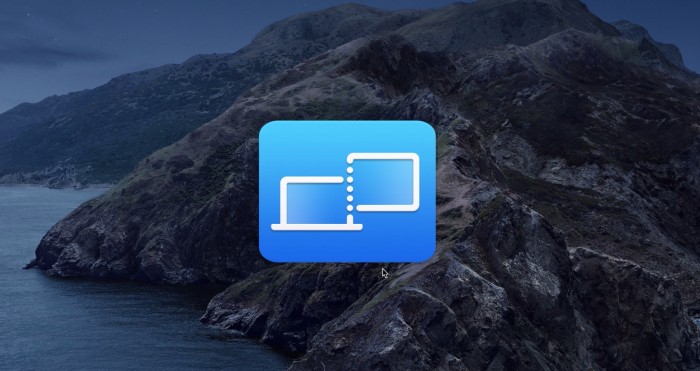Click the laptop outline inside the Sidecar icon
Screen dimensions: 700x371
(x=317, y=204)
